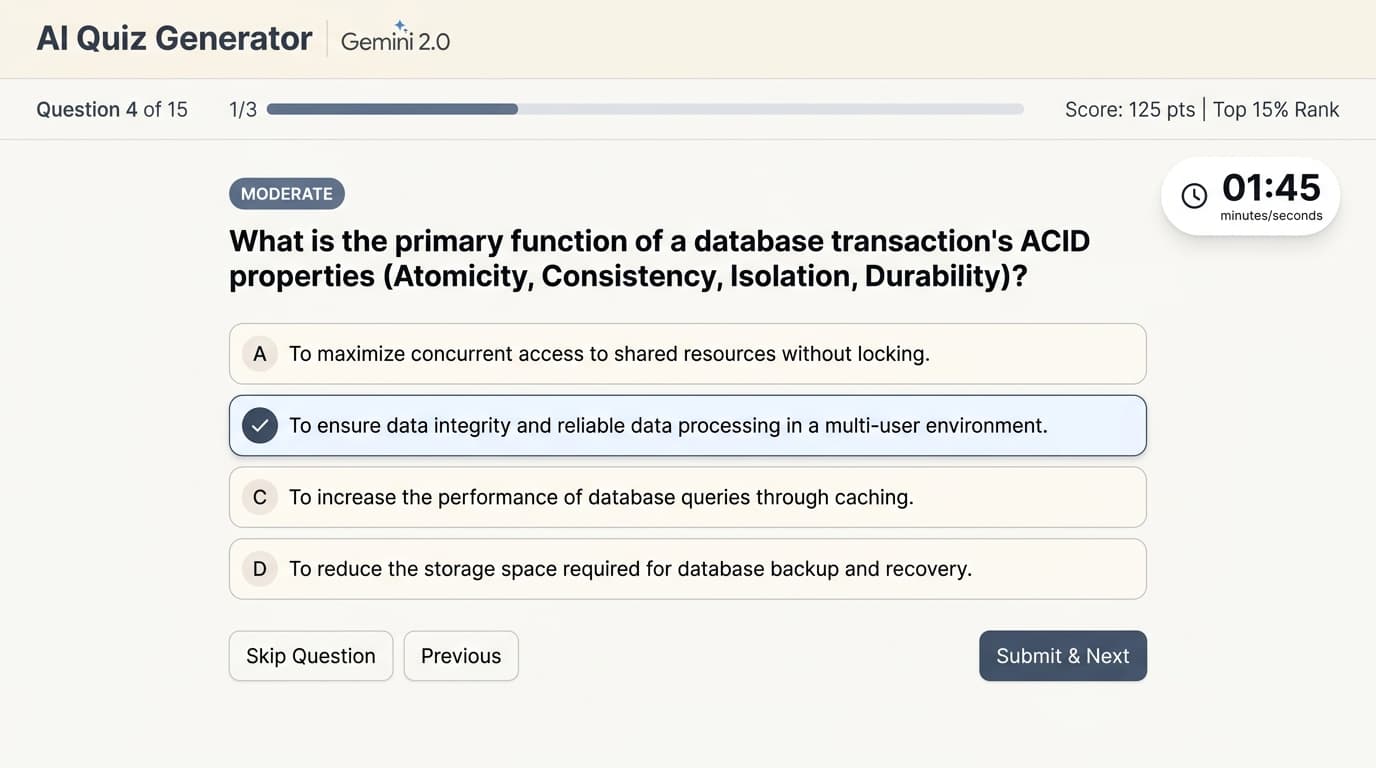
Task: Click the quiz progress bar
Action: pyautogui.click(x=645, y=109)
